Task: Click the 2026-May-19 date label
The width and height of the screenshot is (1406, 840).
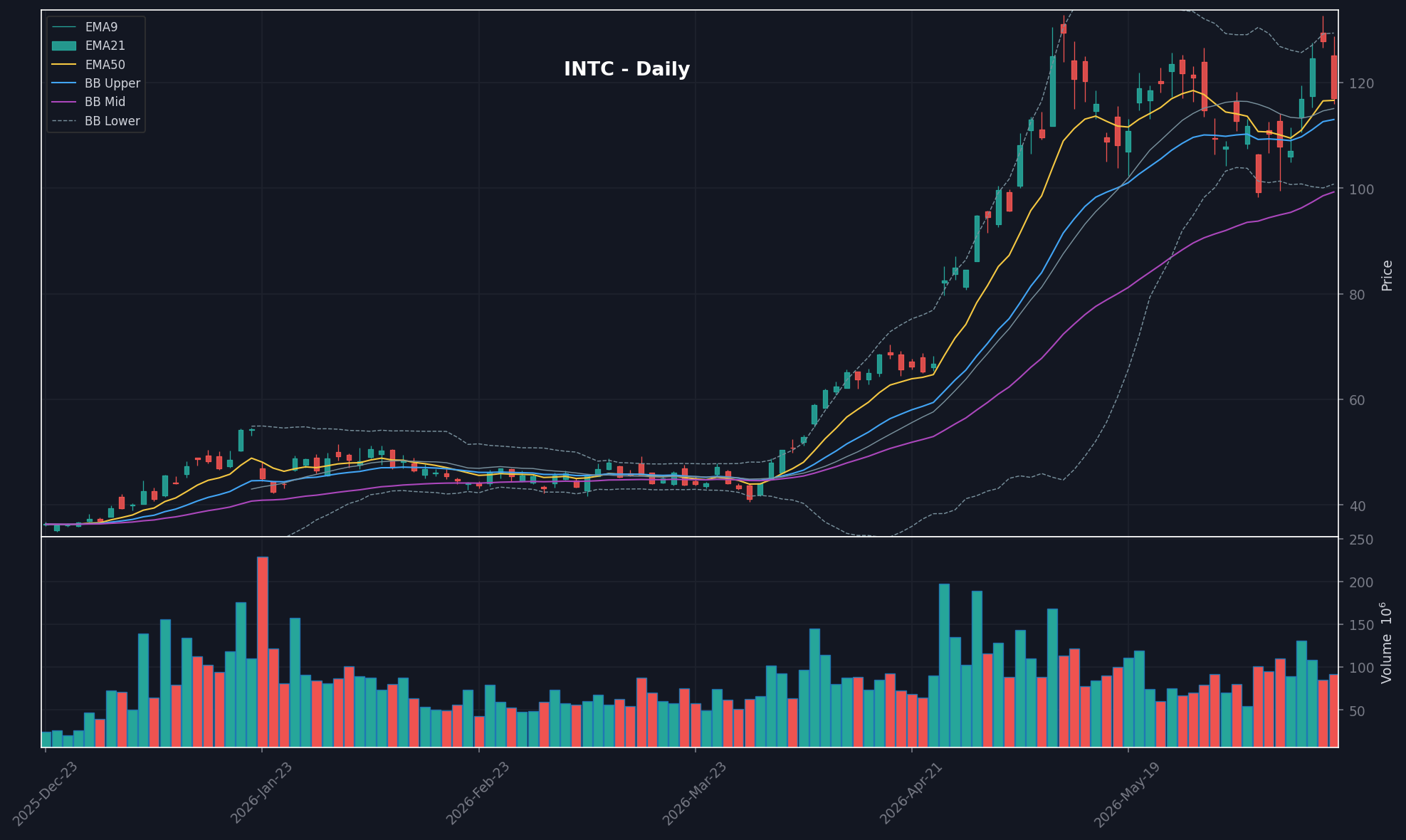Action: click(x=1128, y=794)
